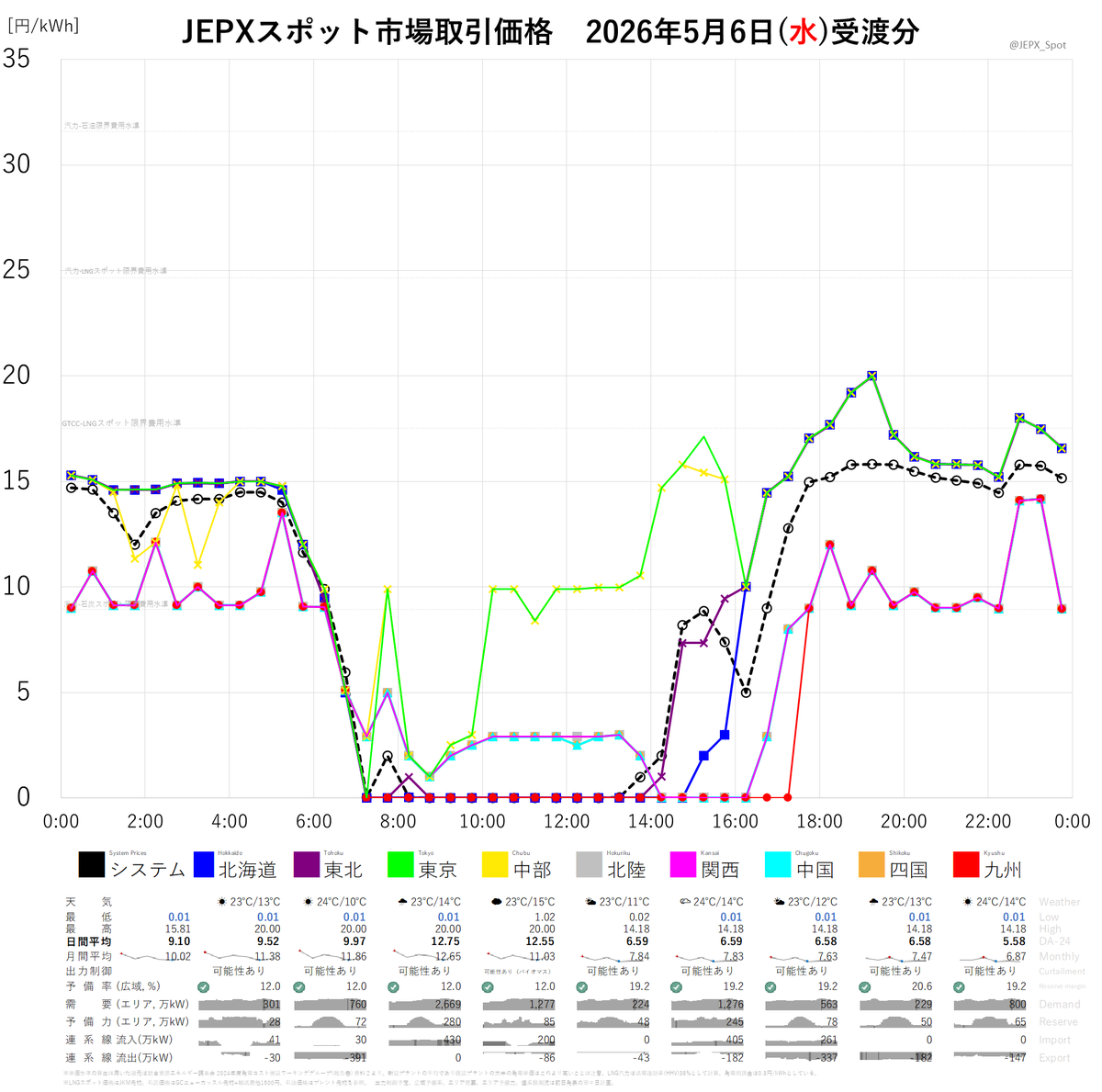Image resolution: width=1102 pixels, height=1092 pixels.
Task: Click the Hokuriku partly cloudy weather icon
Action: click(x=590, y=902)
